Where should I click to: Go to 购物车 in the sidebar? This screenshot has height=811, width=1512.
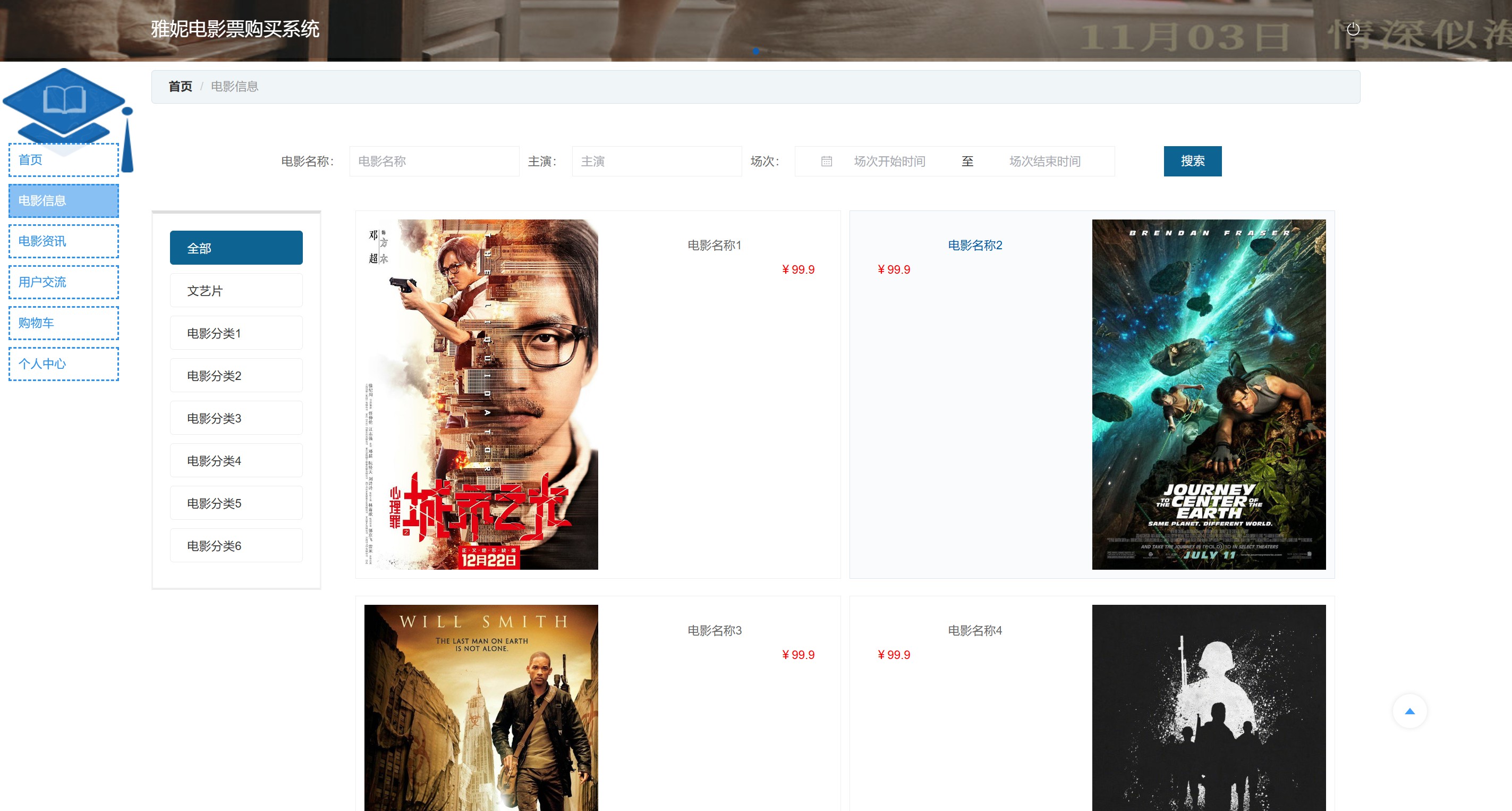(x=63, y=323)
